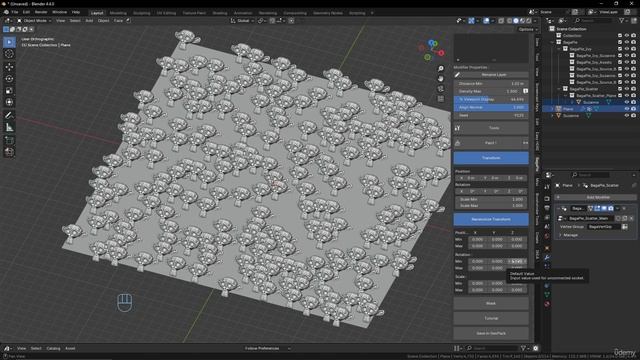
Task: Click the Rename Layer button
Action: pyautogui.click(x=494, y=75)
